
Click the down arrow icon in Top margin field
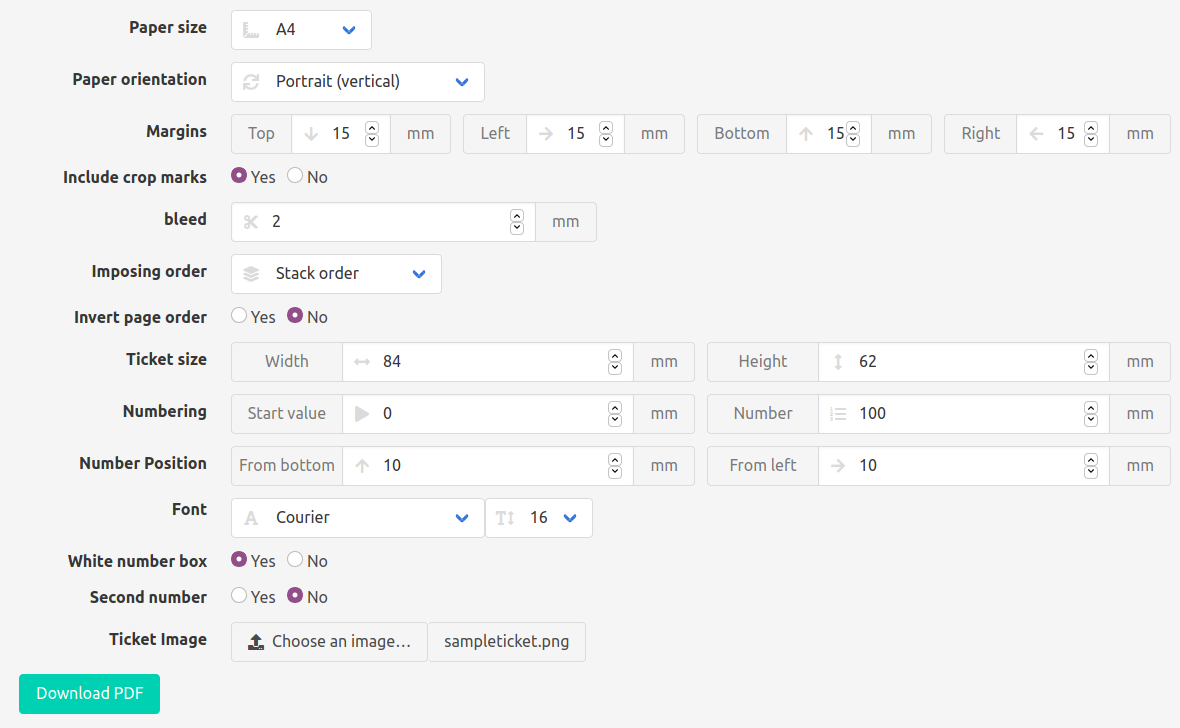pyautogui.click(x=311, y=134)
